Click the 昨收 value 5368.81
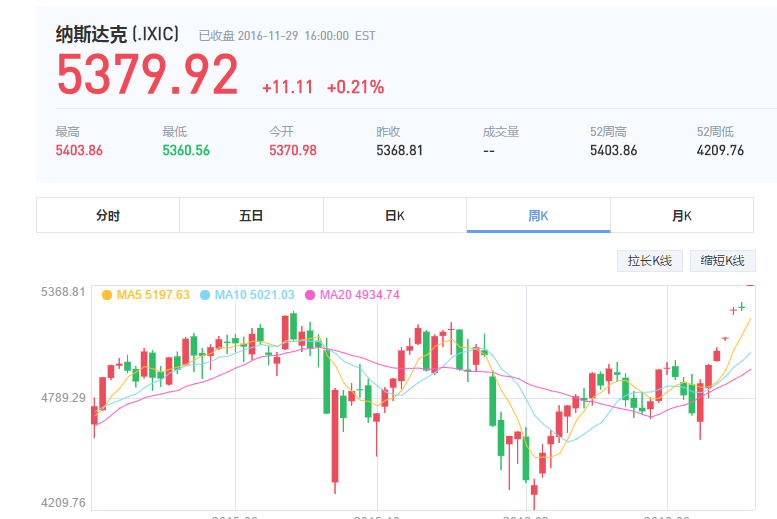This screenshot has height=519, width=777. pos(400,151)
